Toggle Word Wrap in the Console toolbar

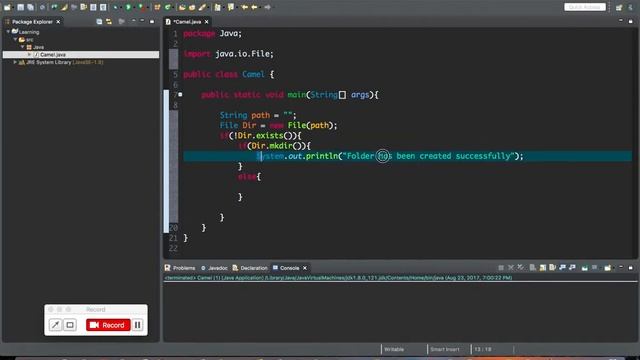click(552, 268)
